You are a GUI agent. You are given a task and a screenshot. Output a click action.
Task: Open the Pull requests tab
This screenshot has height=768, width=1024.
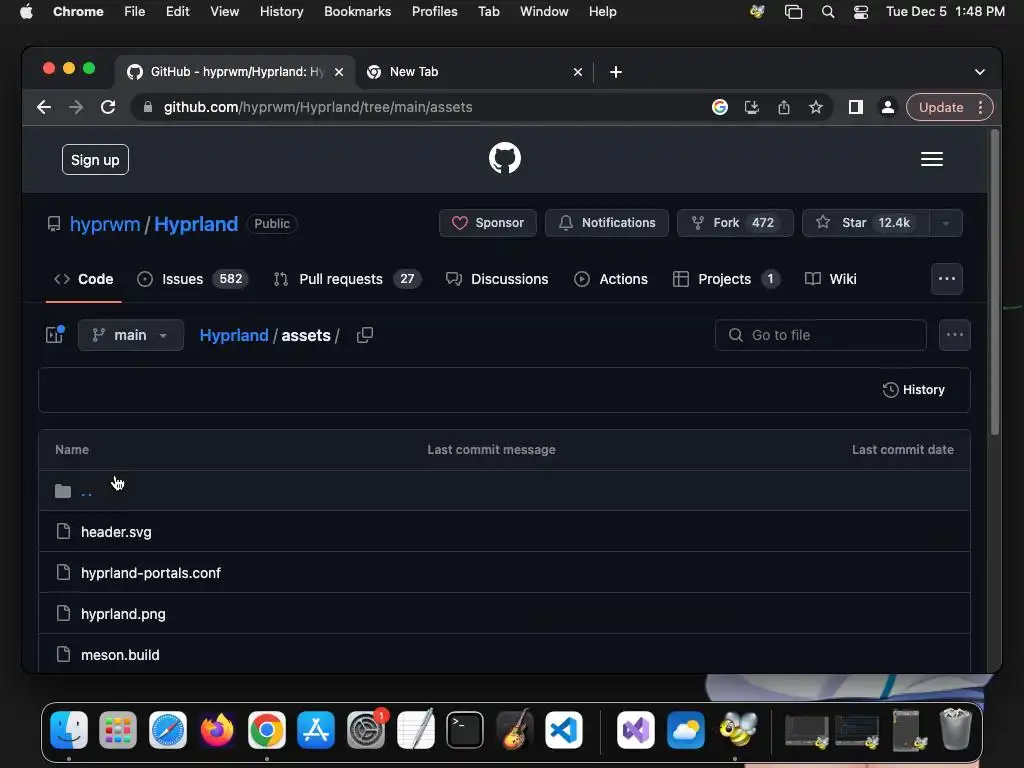347,279
